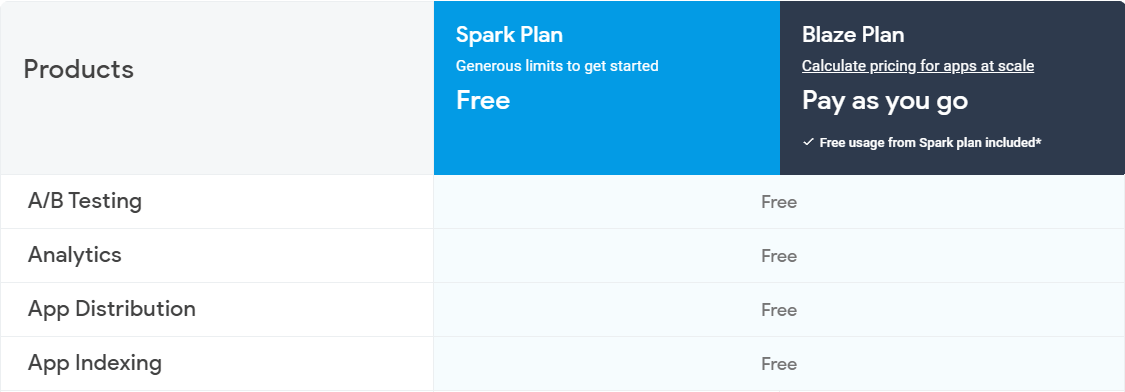Click the Free usage from Spark plan note
1125x392 pixels.
click(930, 142)
